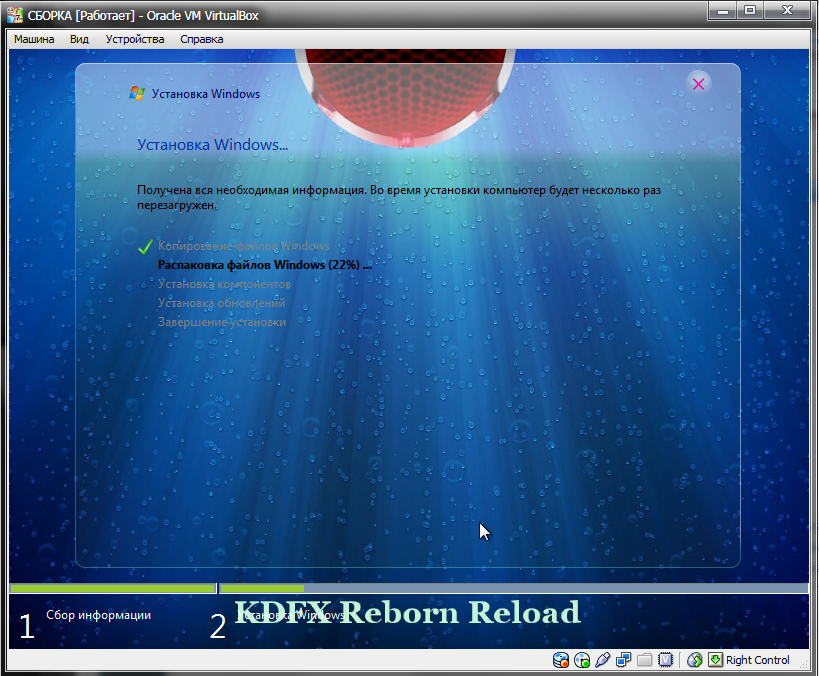
Task: Click the network adapters status icon
Action: pos(624,660)
